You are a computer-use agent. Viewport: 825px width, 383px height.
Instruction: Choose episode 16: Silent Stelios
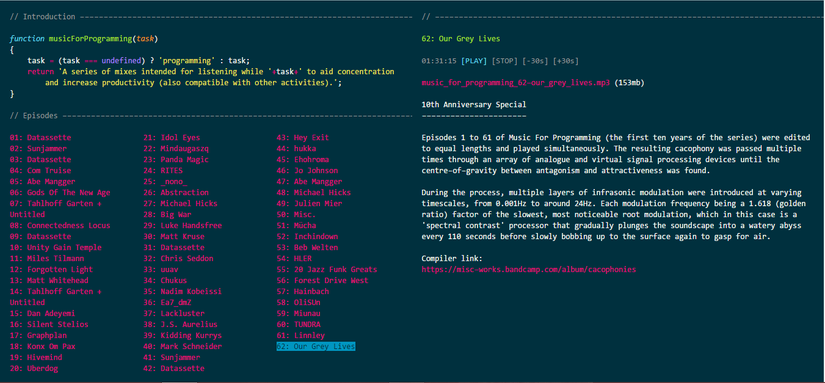pyautogui.click(x=49, y=325)
